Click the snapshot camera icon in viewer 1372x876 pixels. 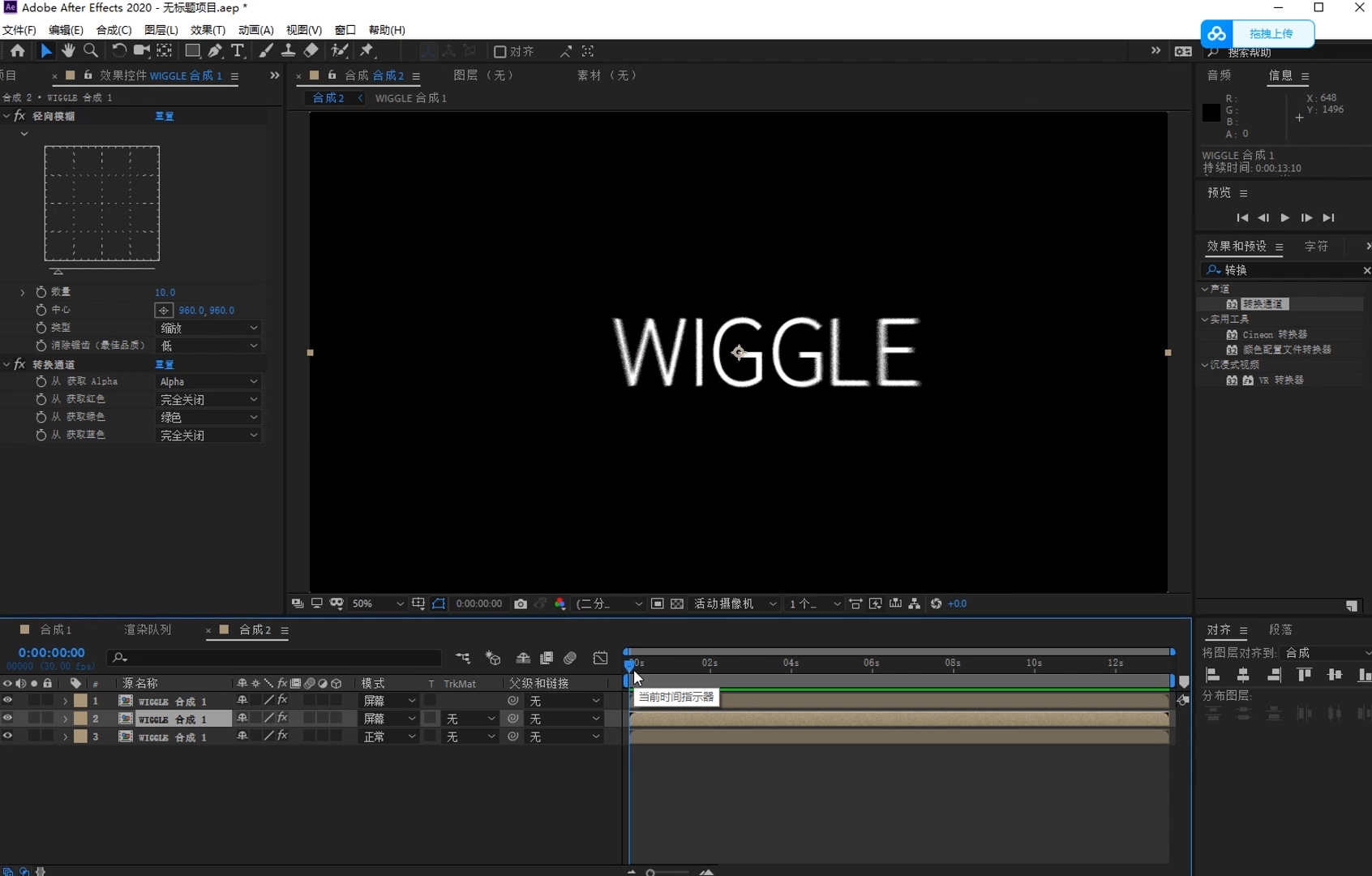pyautogui.click(x=521, y=604)
